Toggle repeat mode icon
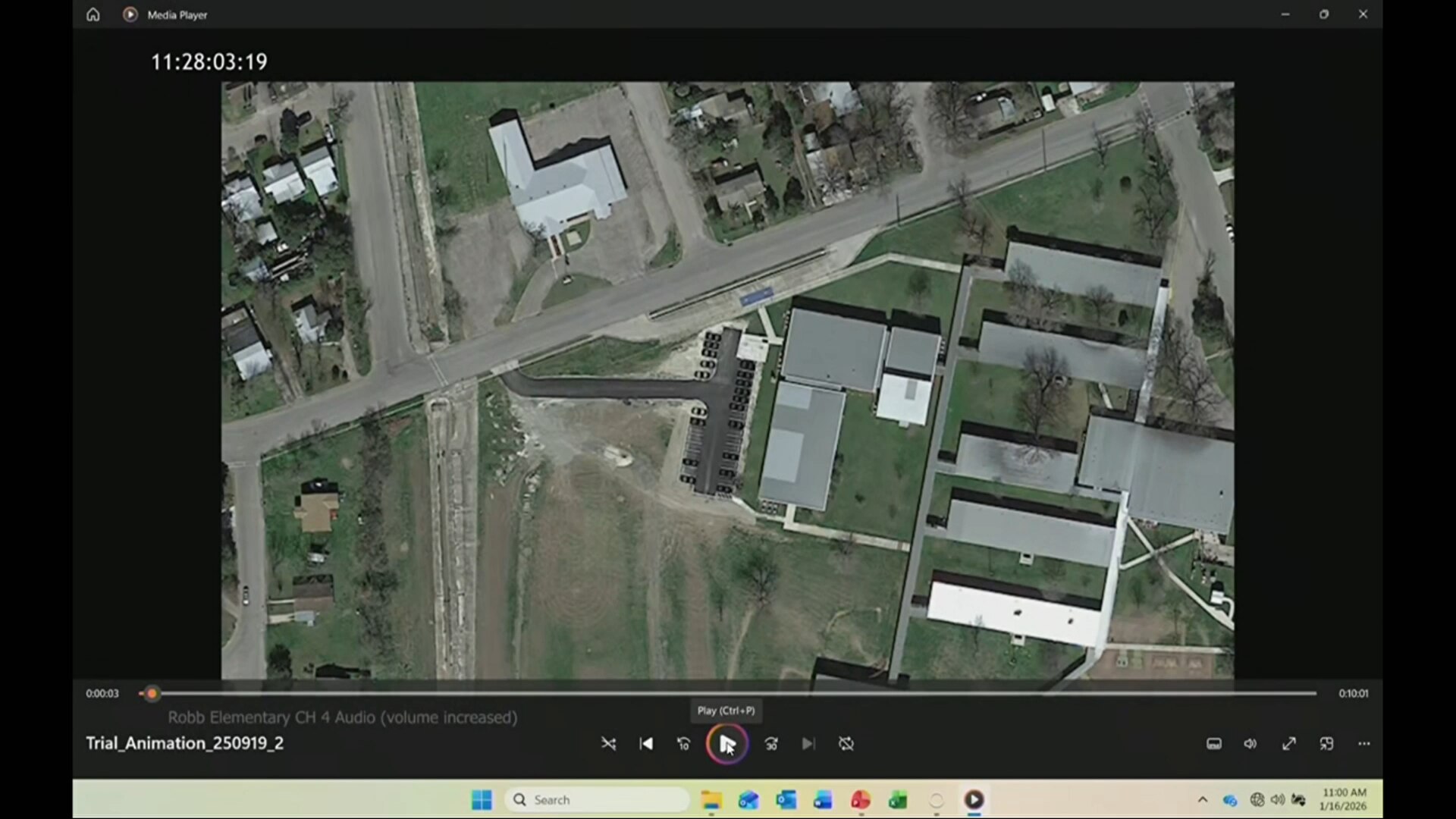Image resolution: width=1456 pixels, height=819 pixels. pyautogui.click(x=846, y=744)
